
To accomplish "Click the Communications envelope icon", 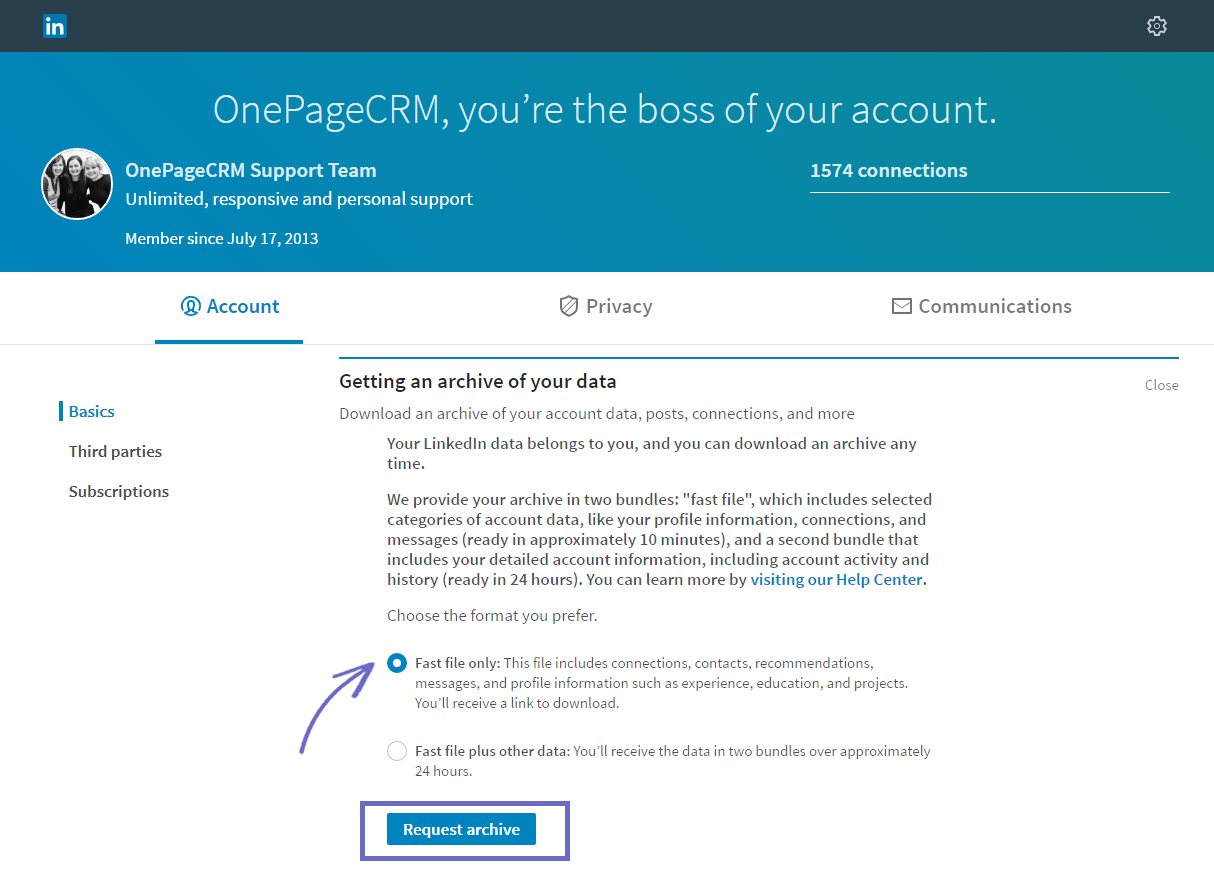I will pos(901,306).
